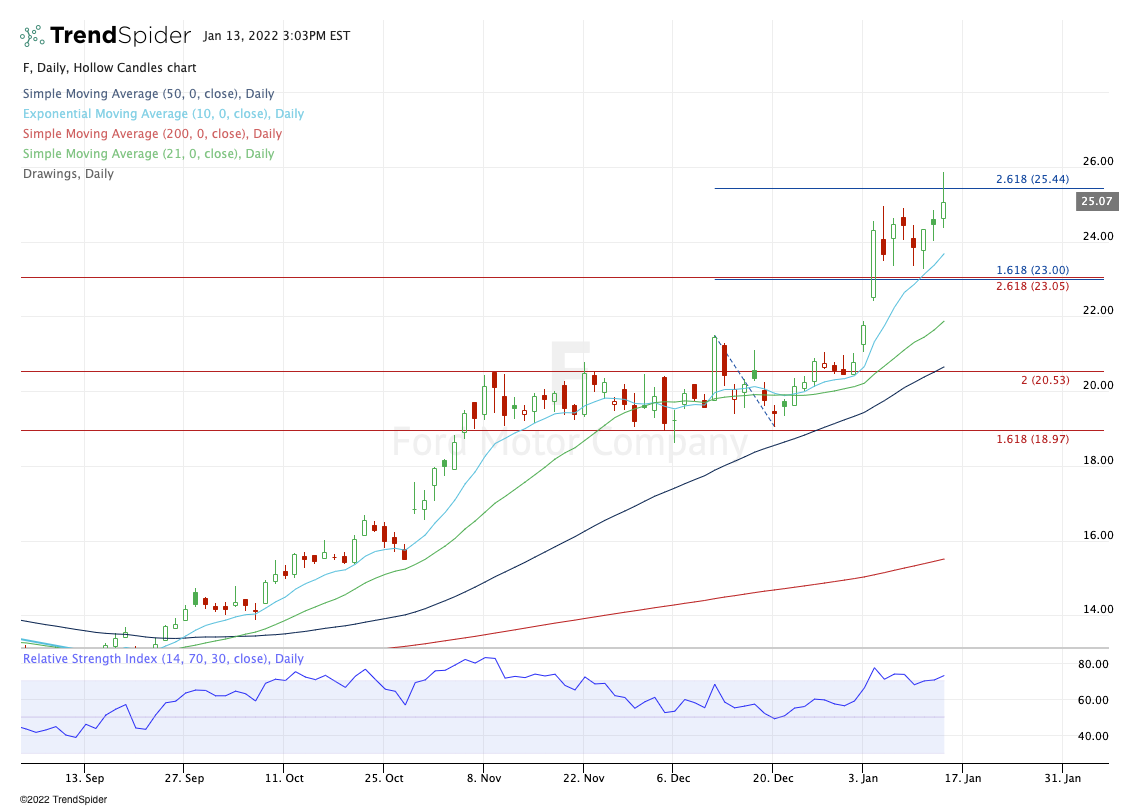Viewport: 1139px width, 809px height.
Task: Click the '31. Jan' date axis label
Action: (x=1063, y=778)
